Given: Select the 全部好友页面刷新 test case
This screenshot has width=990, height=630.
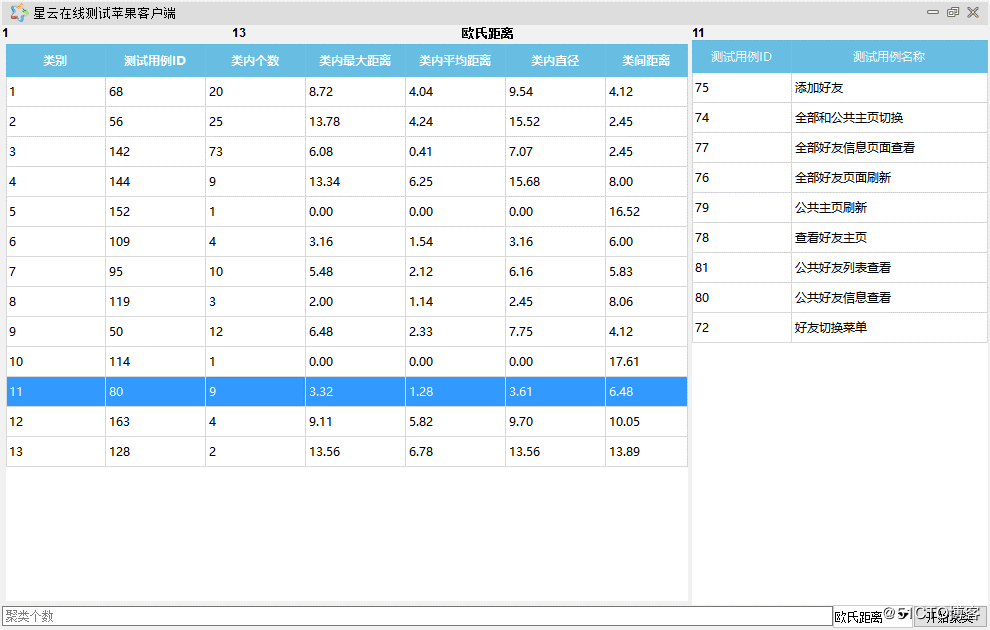Looking at the screenshot, I should point(889,177).
